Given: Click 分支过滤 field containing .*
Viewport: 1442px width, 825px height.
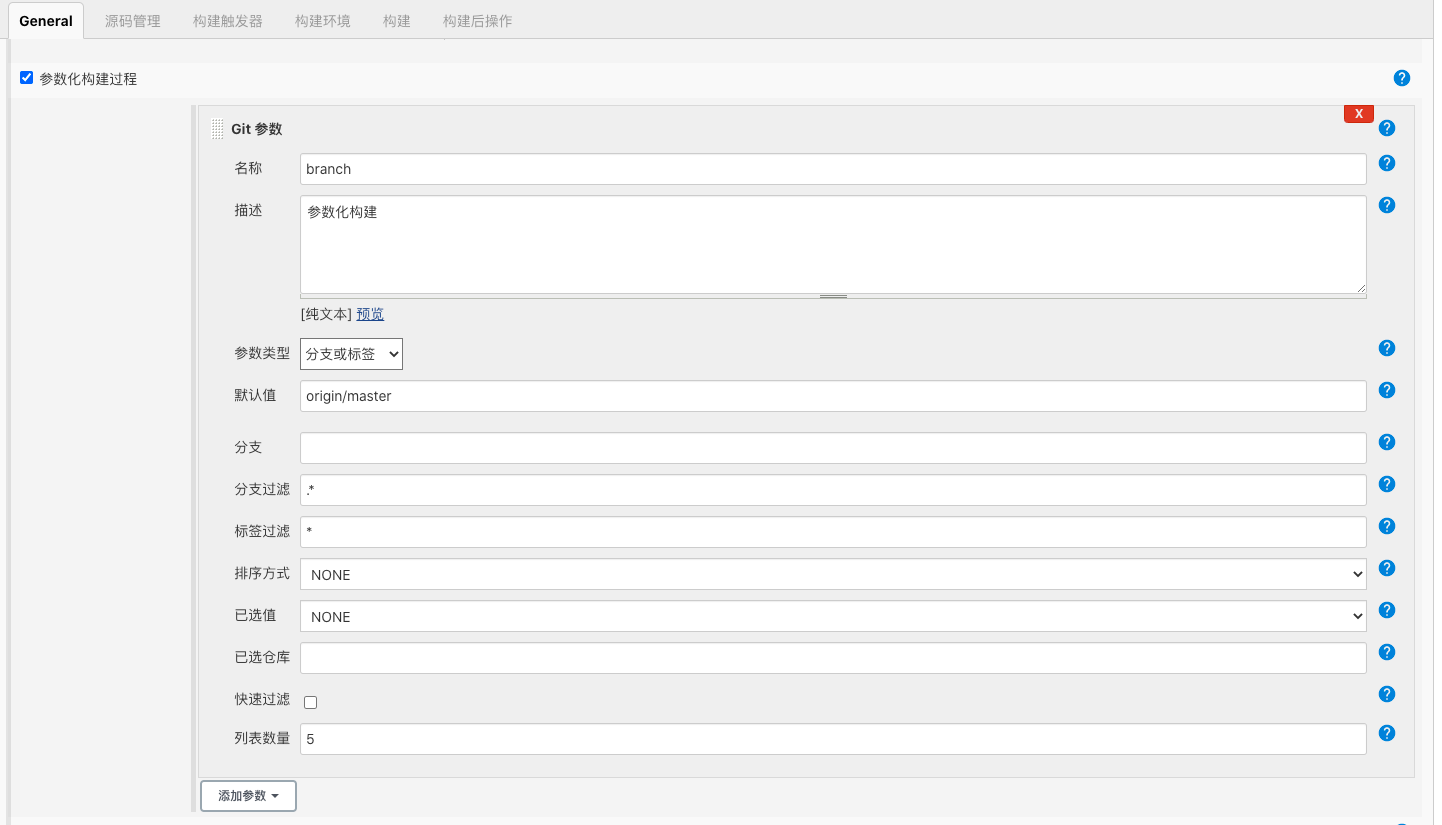Looking at the screenshot, I should tap(833, 490).
